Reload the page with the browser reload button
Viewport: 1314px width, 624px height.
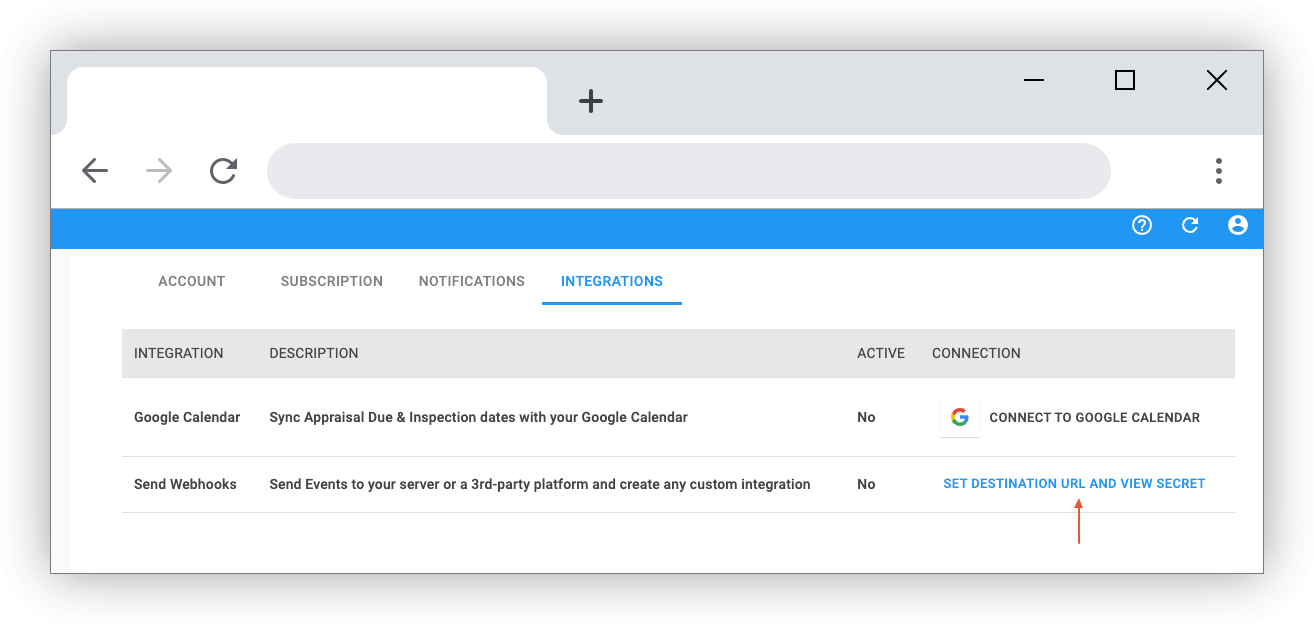tap(223, 171)
